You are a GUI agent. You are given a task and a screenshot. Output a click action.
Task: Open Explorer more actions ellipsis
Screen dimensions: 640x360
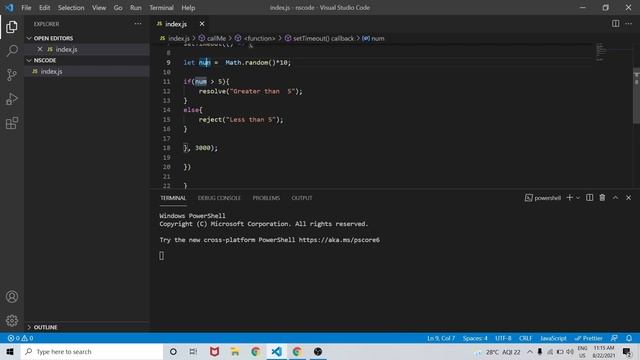click(x=138, y=24)
